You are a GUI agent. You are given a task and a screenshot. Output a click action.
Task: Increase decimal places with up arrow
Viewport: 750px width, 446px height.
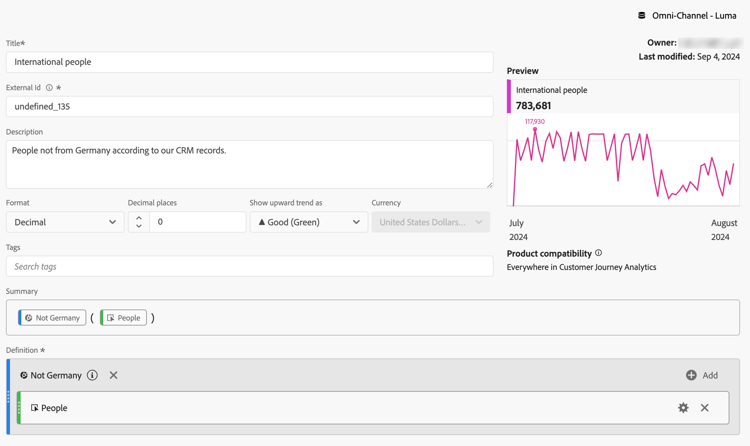click(139, 217)
